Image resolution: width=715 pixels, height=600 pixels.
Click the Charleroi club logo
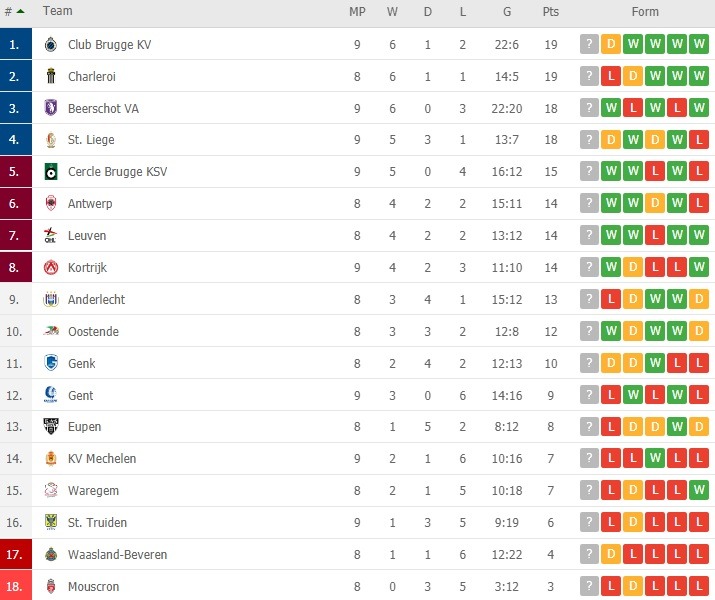[x=51, y=76]
